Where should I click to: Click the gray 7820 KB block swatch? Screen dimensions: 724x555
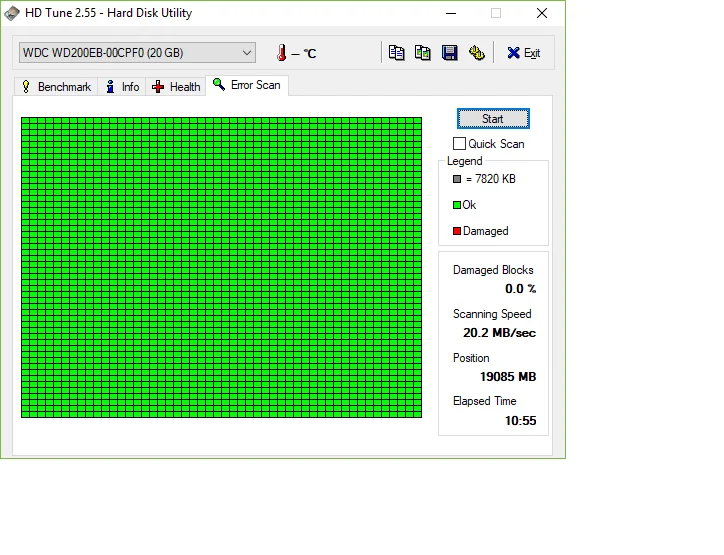(x=457, y=179)
